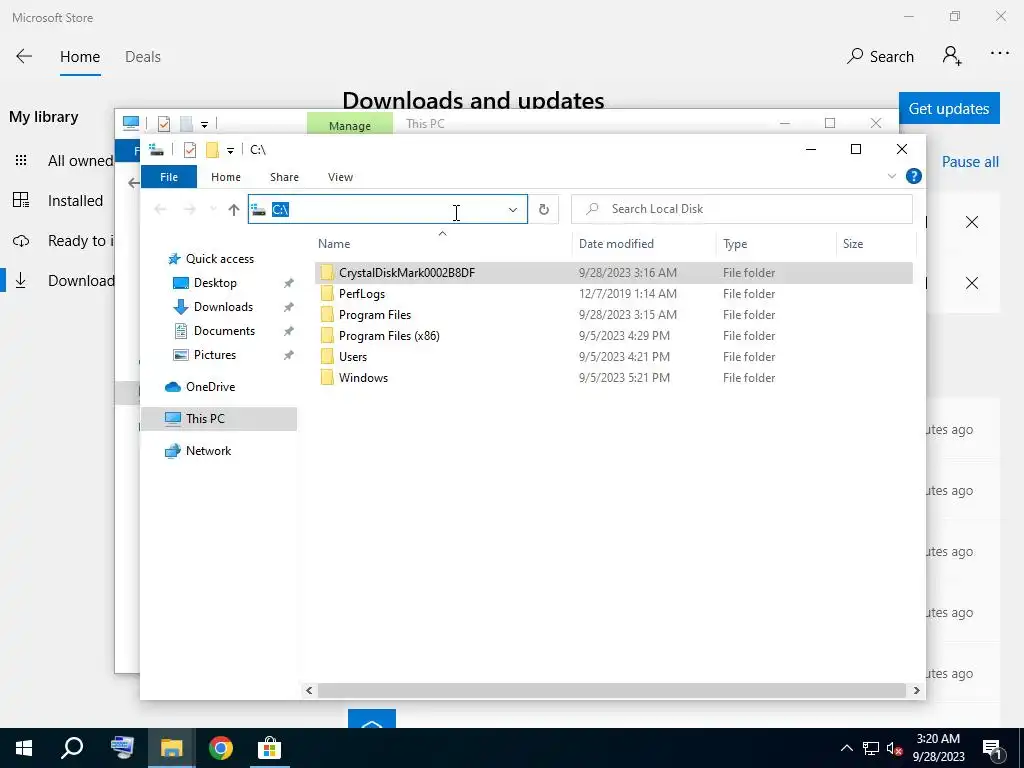
Task: Click the blue Help question mark icon
Action: [x=914, y=176]
